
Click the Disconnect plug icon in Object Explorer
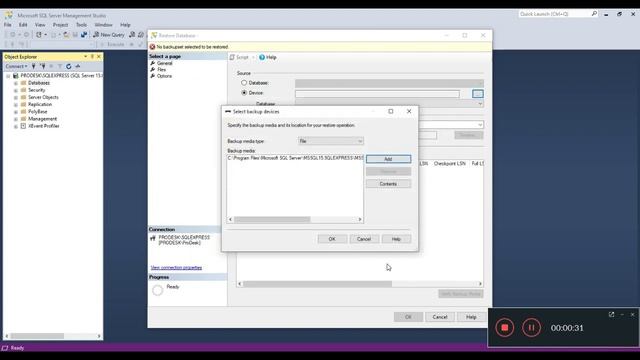(42, 66)
